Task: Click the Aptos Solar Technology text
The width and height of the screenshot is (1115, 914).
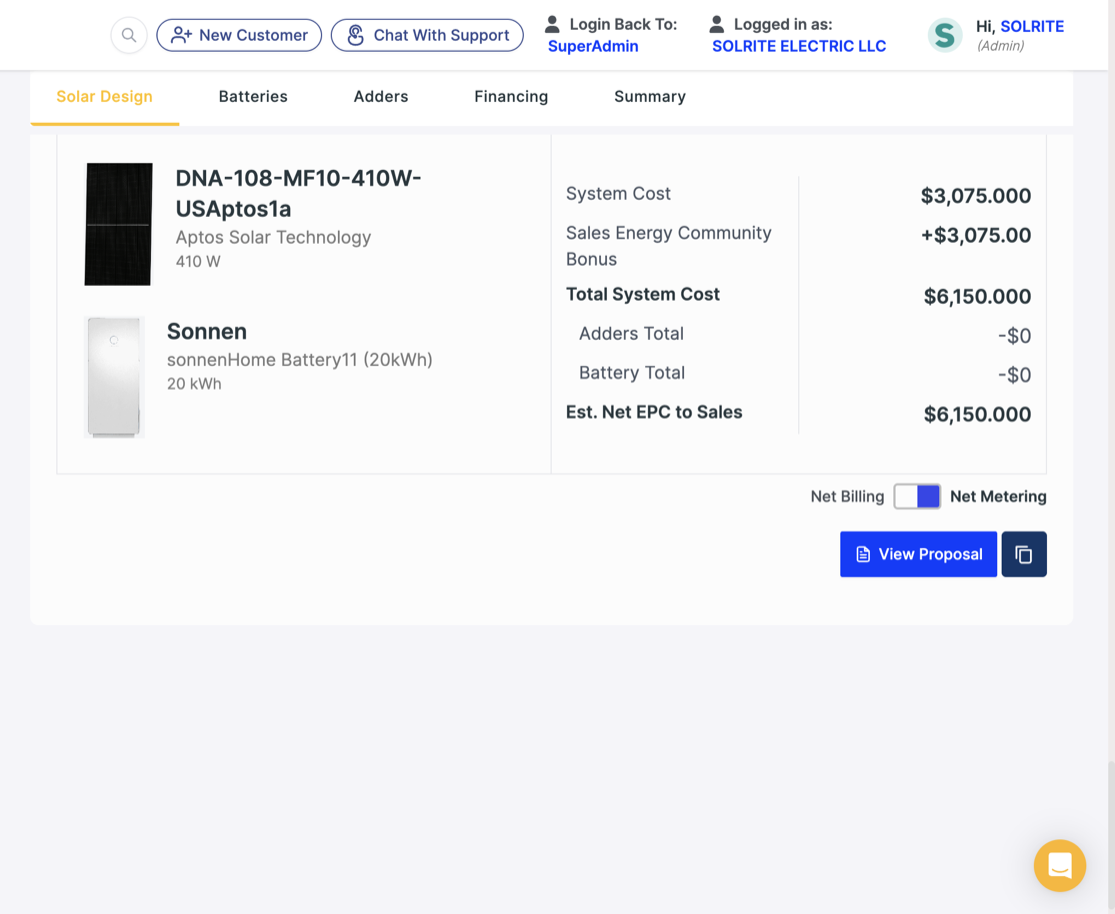Action: tap(273, 238)
